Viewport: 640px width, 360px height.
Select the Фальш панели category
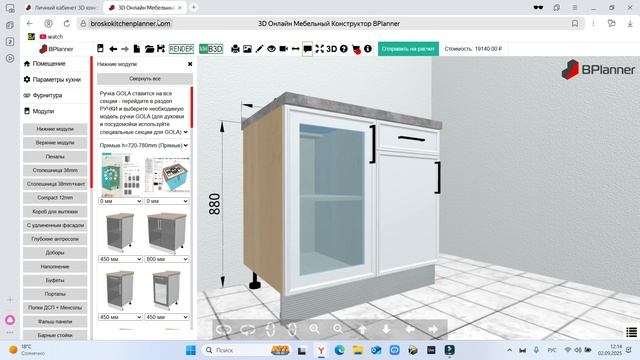[x=55, y=322]
